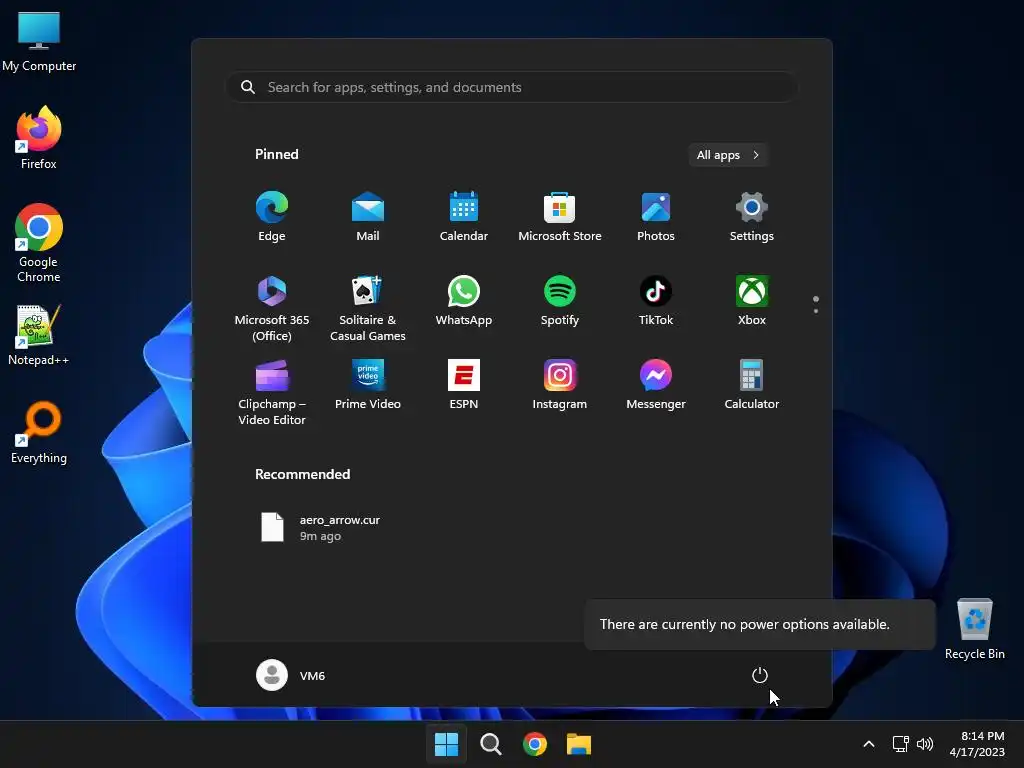Open recommended file aero_arrow.cur
The width and height of the screenshot is (1024, 768).
point(320,528)
